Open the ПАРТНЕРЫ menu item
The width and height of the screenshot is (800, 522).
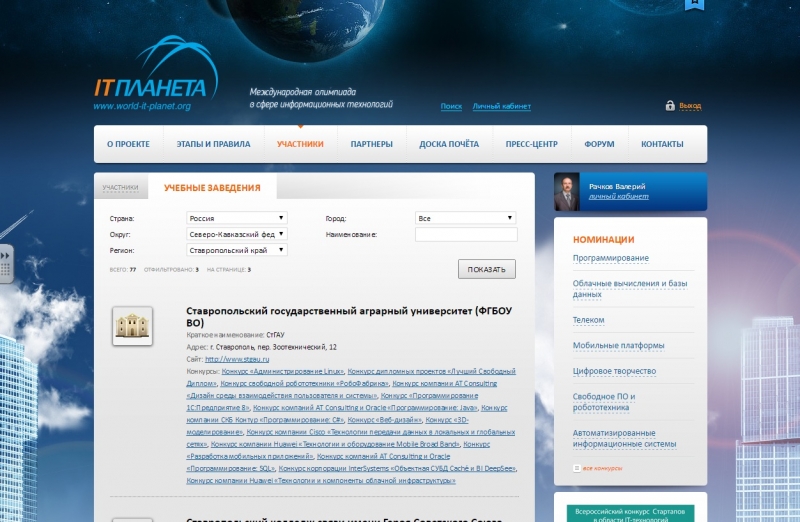[371, 144]
